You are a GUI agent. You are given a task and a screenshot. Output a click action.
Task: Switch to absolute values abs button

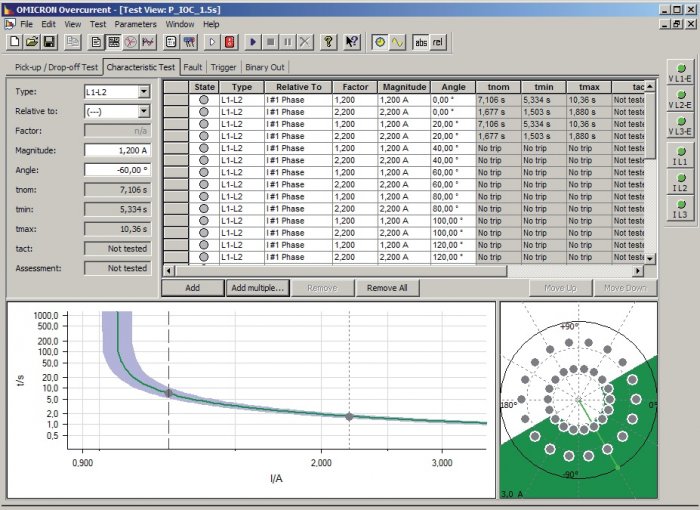pos(421,42)
